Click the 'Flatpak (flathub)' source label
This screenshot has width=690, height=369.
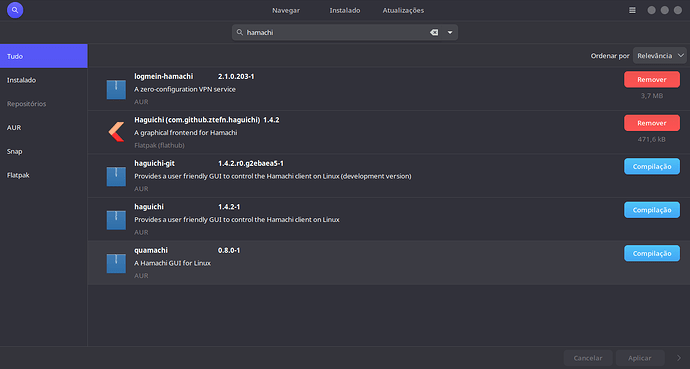(x=159, y=145)
